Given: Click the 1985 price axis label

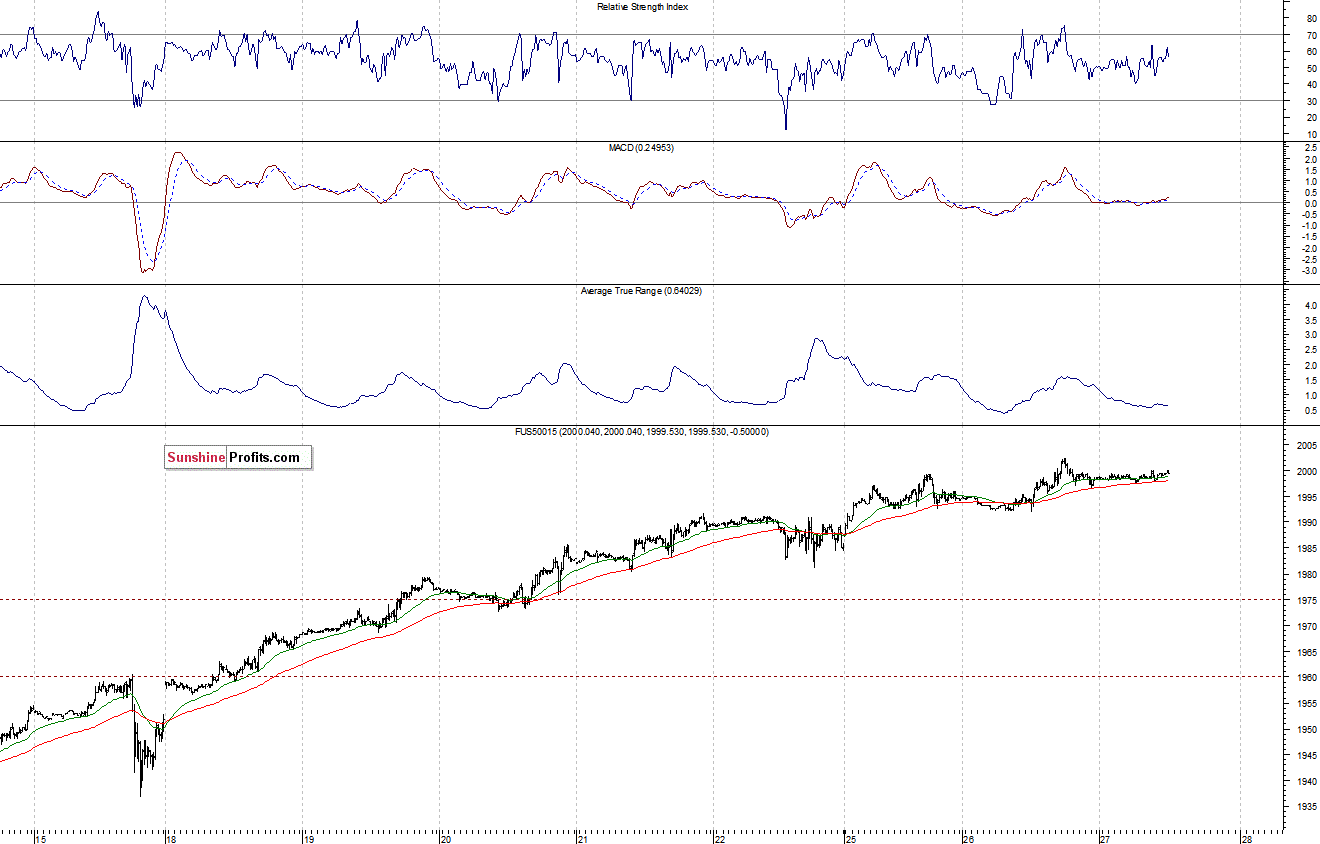Looking at the screenshot, I should [1308, 549].
